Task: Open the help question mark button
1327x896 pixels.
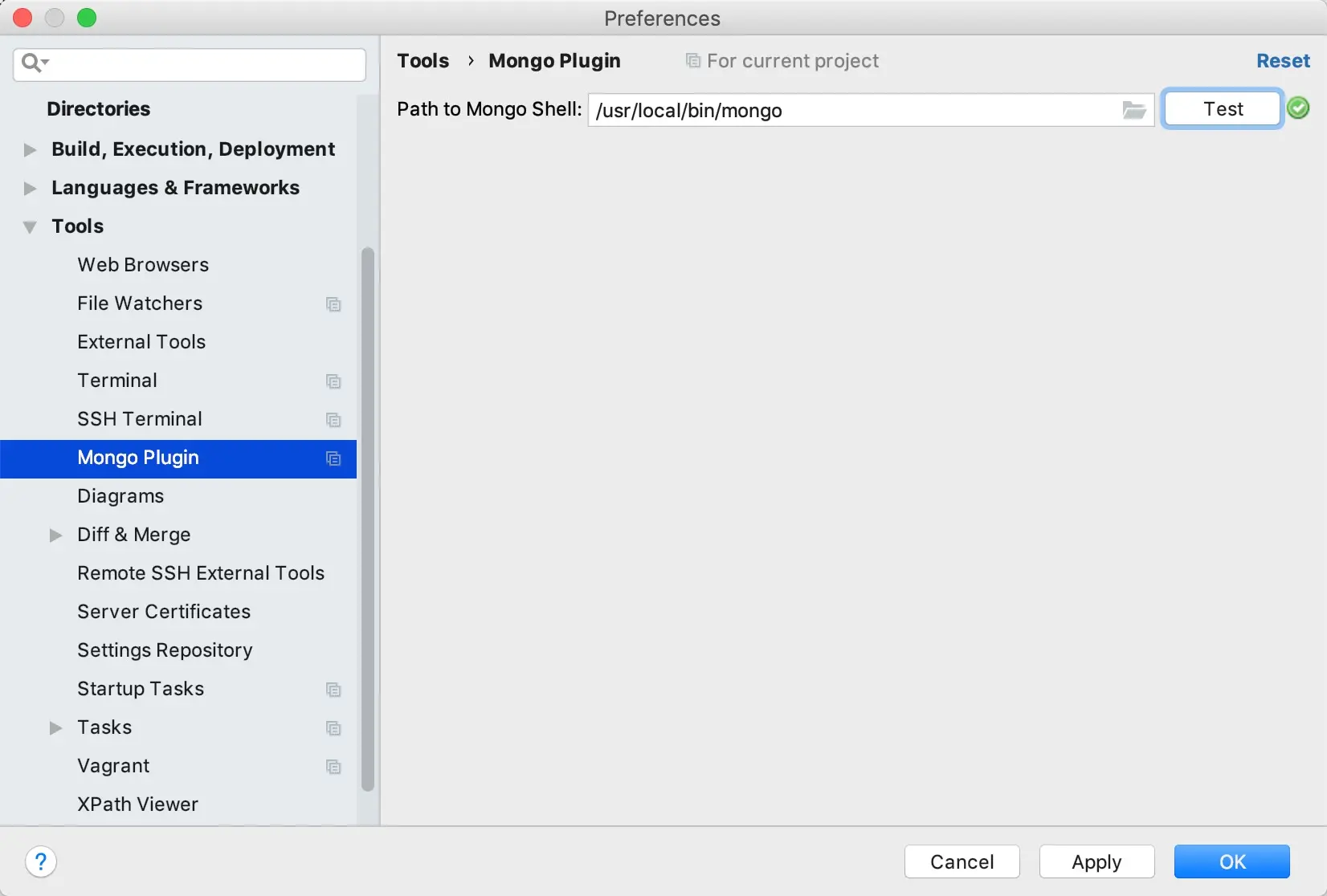Action: [x=41, y=862]
